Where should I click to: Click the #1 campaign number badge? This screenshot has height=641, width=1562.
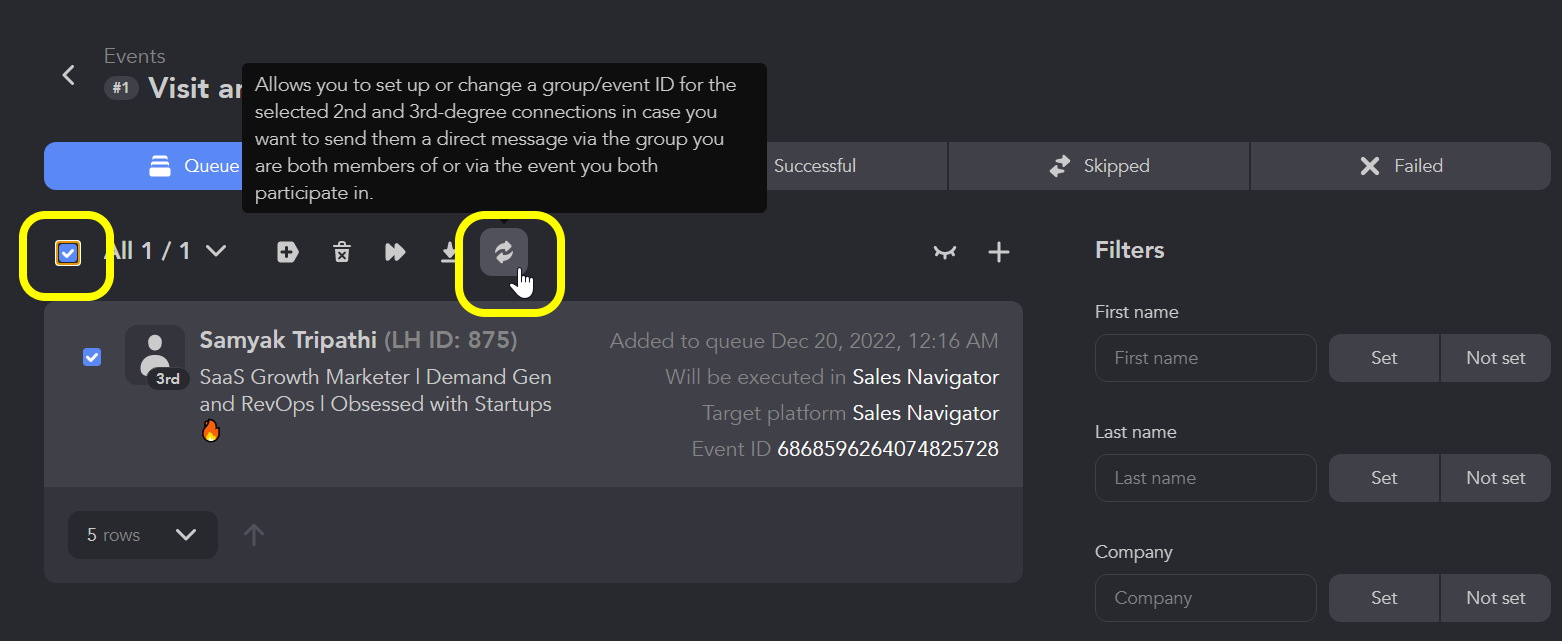point(121,88)
